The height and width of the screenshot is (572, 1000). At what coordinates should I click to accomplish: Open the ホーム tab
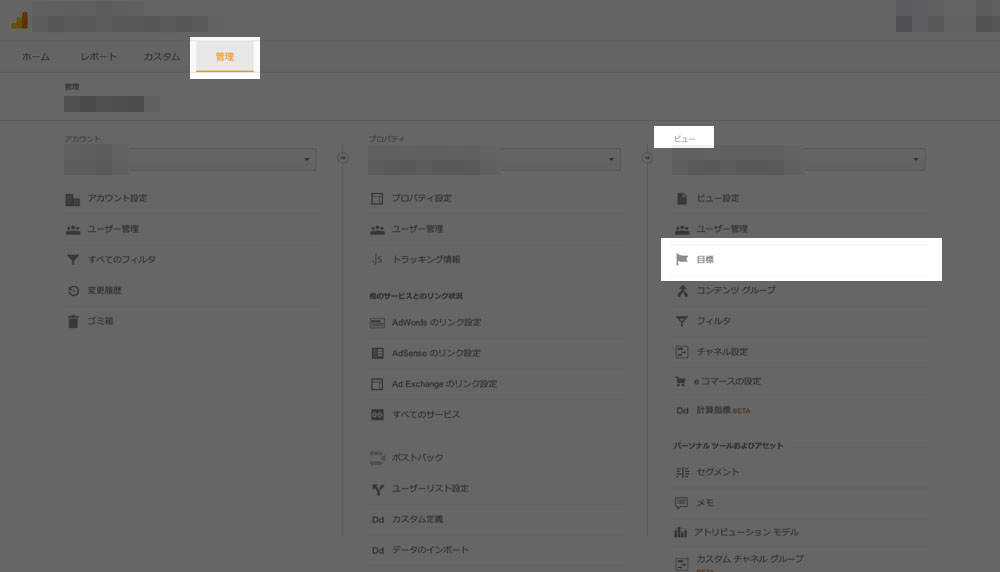pos(36,57)
